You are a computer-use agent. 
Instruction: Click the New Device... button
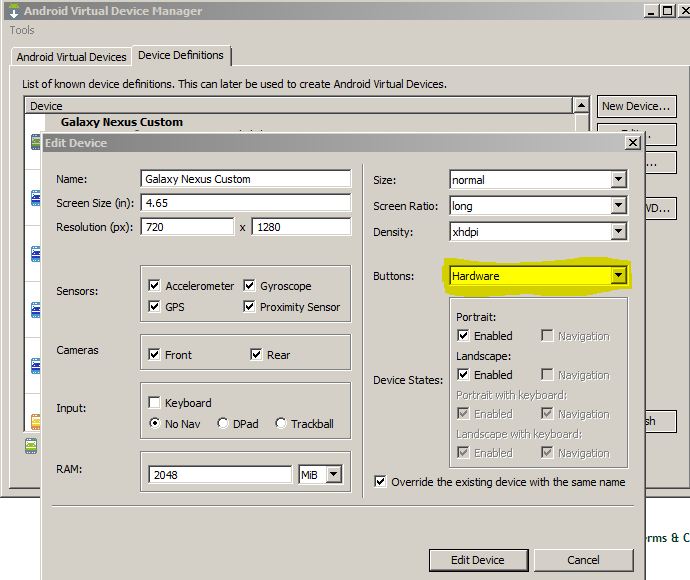[636, 106]
